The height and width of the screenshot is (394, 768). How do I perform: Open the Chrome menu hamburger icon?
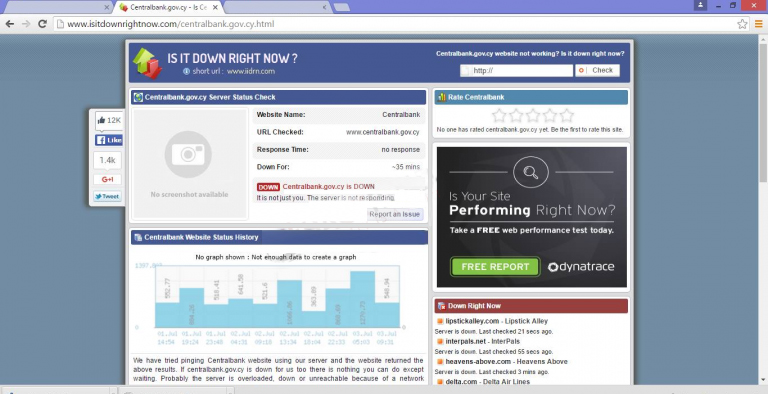coord(758,24)
